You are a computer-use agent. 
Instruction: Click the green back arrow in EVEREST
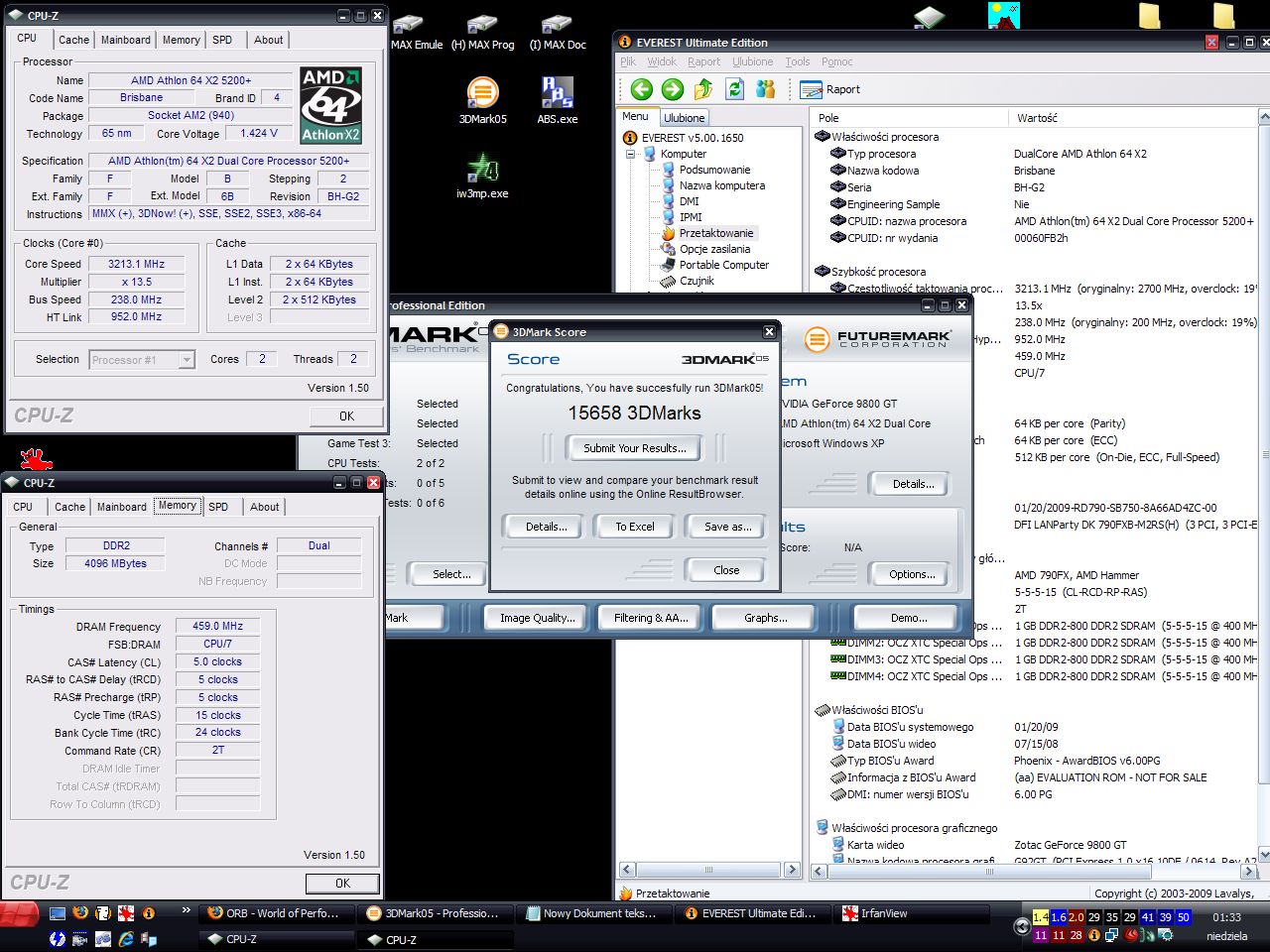pos(641,89)
